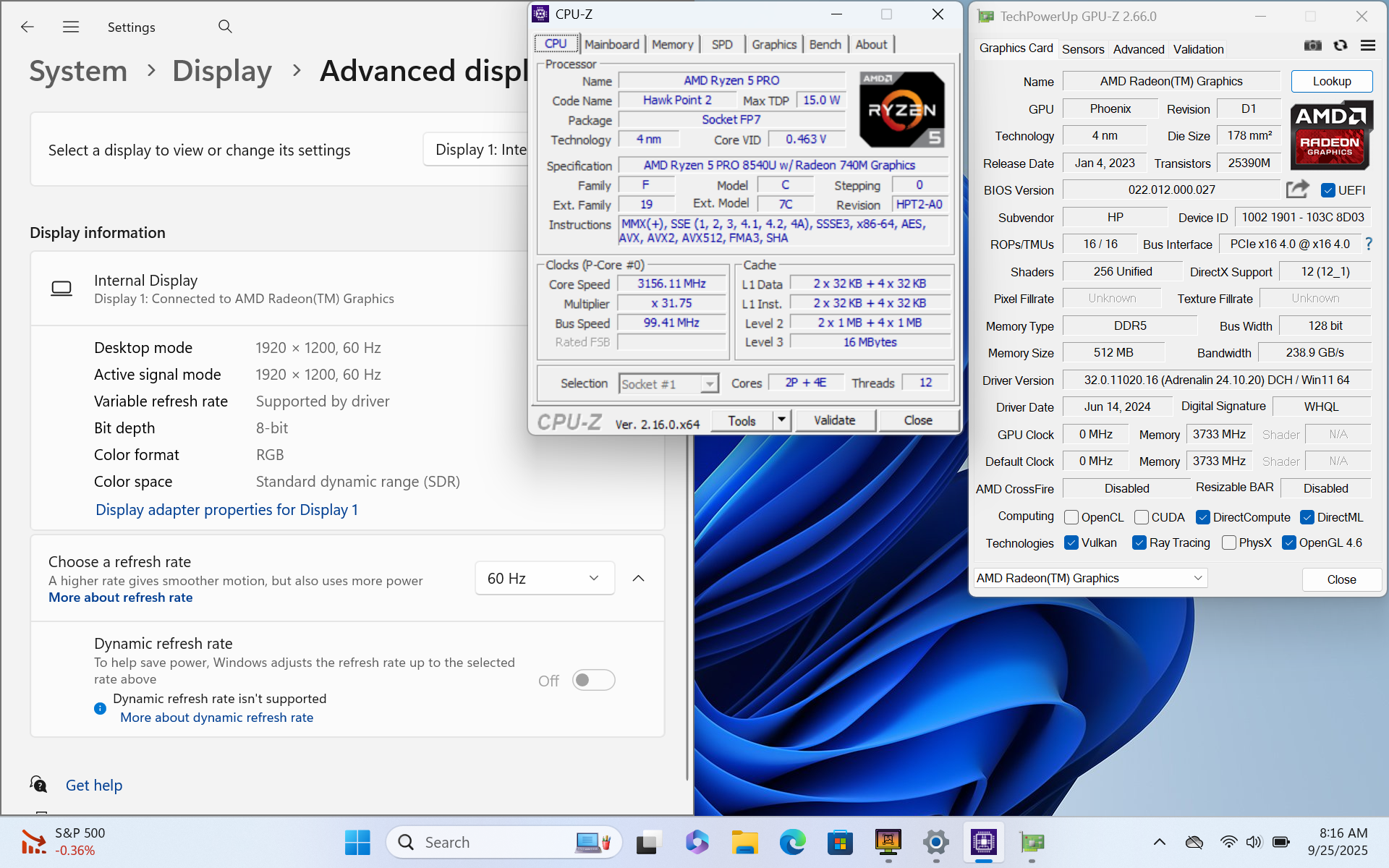Click the GPU-Z refresh icon

[1341, 46]
